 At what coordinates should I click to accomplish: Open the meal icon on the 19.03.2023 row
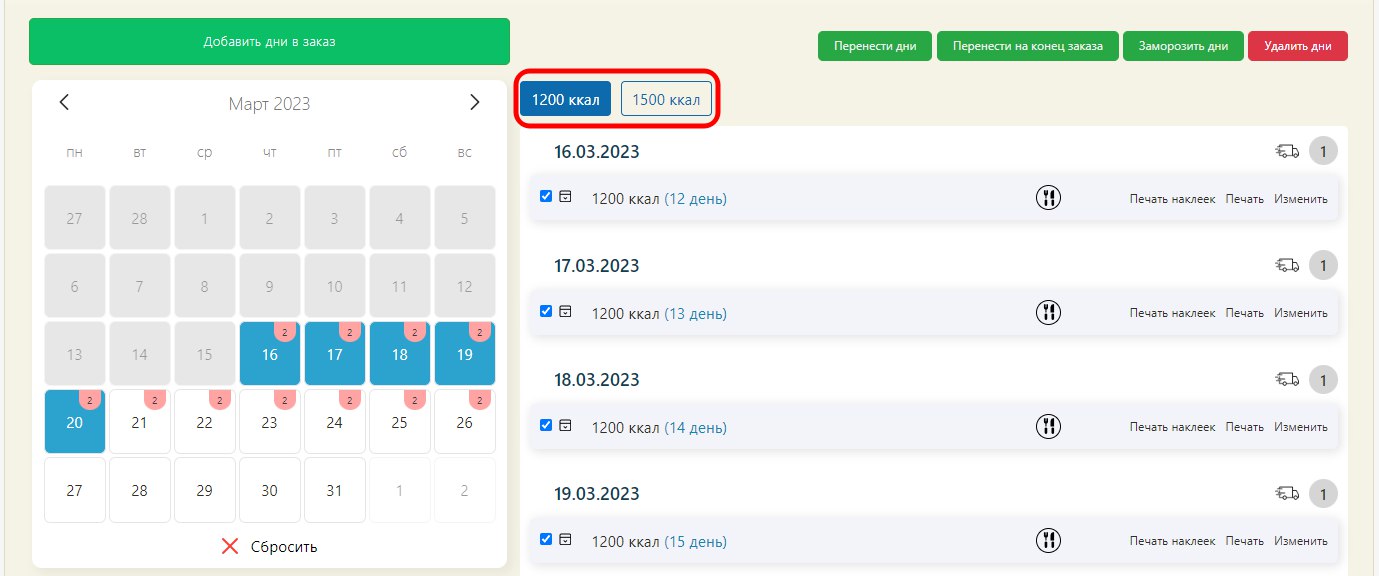1048,540
